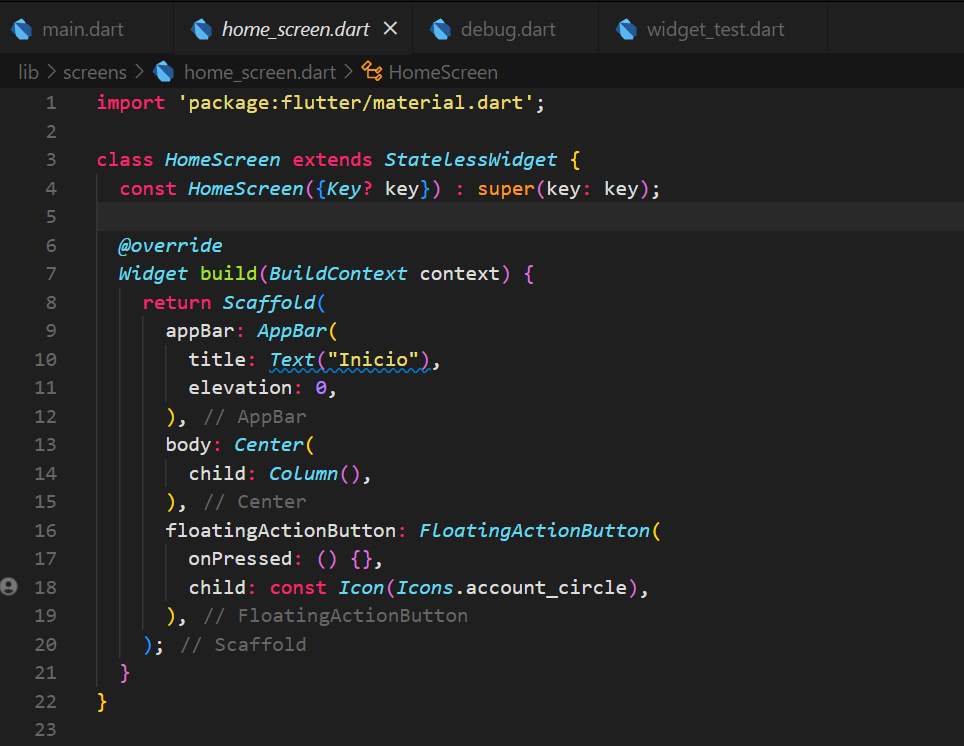Expand the breadcrumb chevron after lib
The image size is (964, 746).
point(51,73)
